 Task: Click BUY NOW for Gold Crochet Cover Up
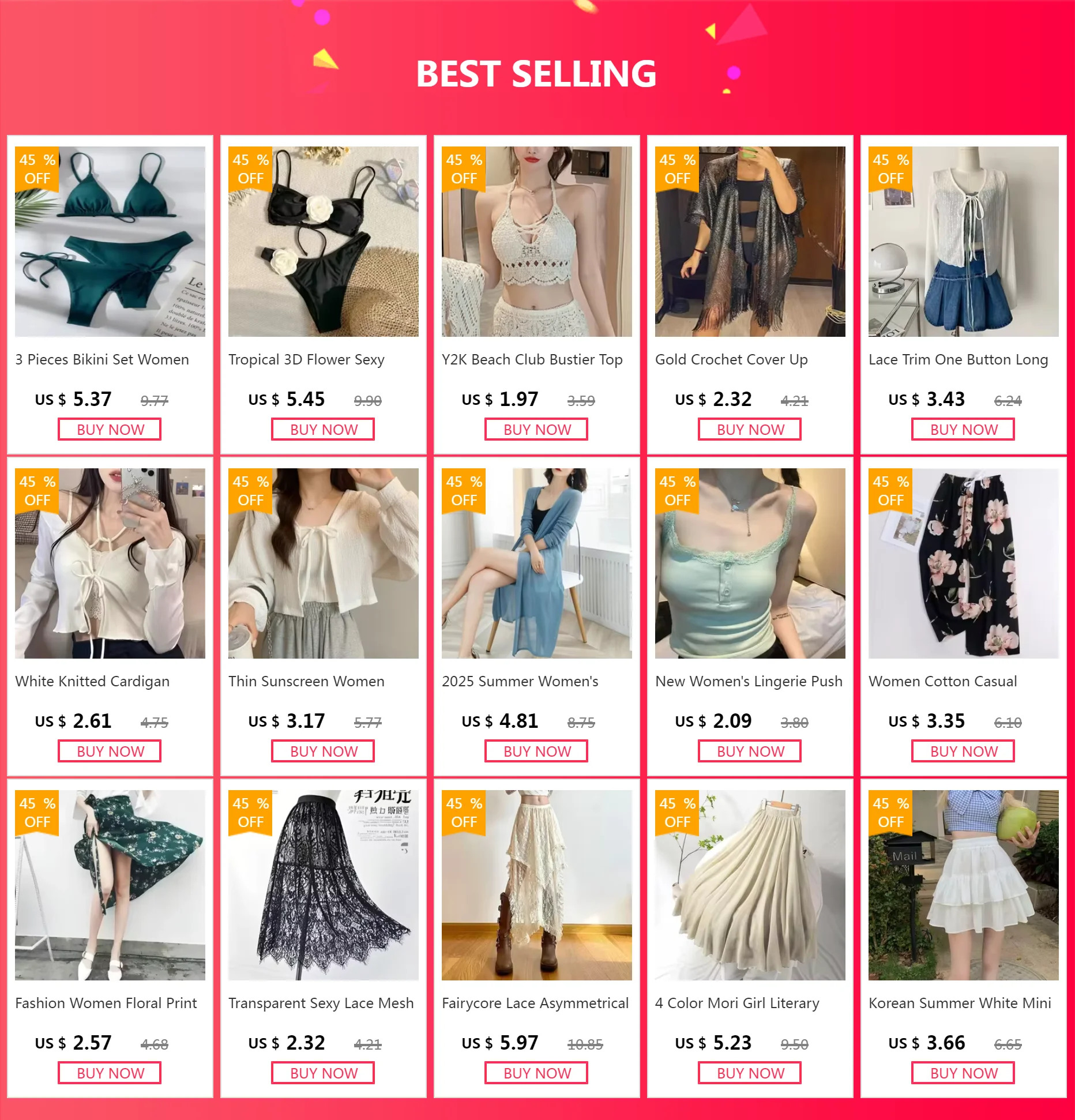pos(750,430)
